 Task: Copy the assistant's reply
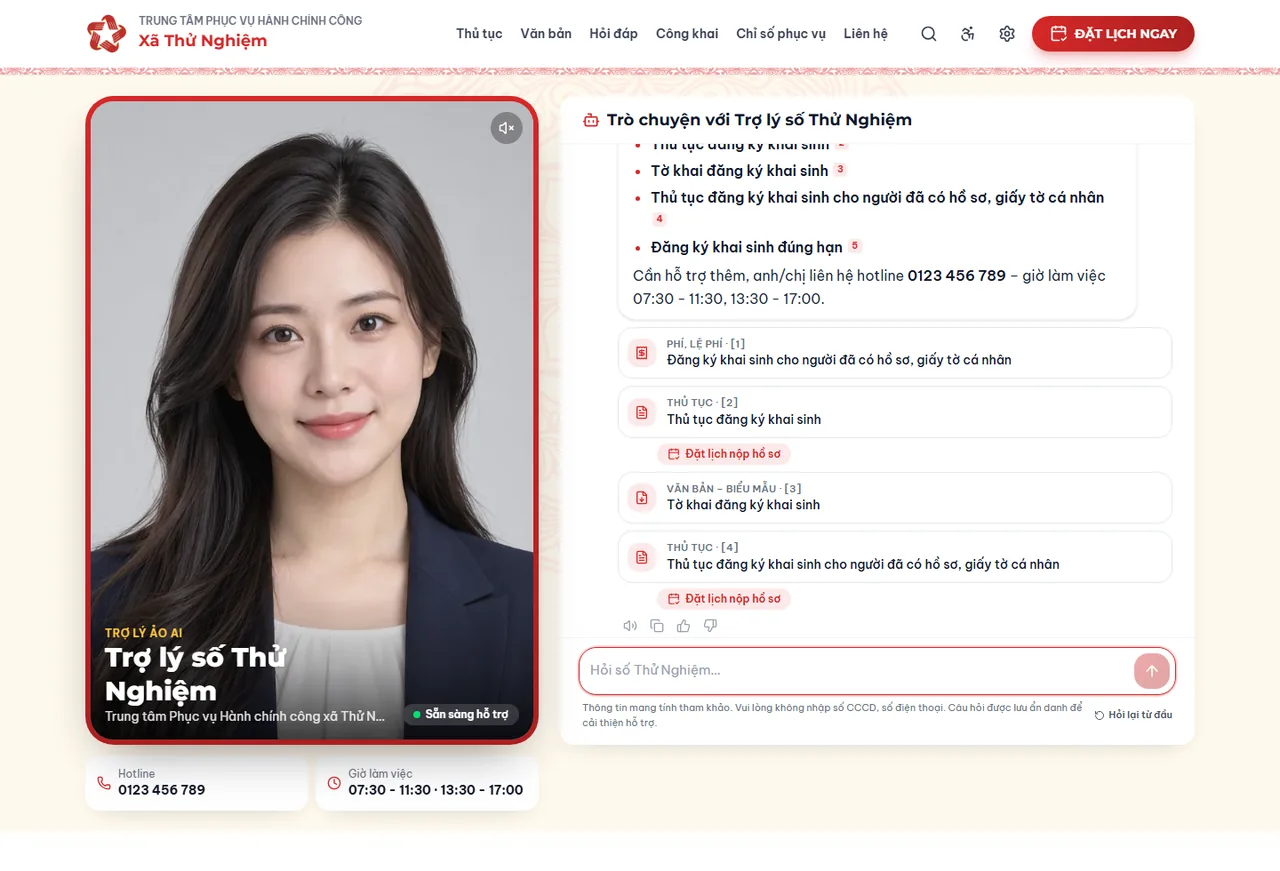point(657,626)
